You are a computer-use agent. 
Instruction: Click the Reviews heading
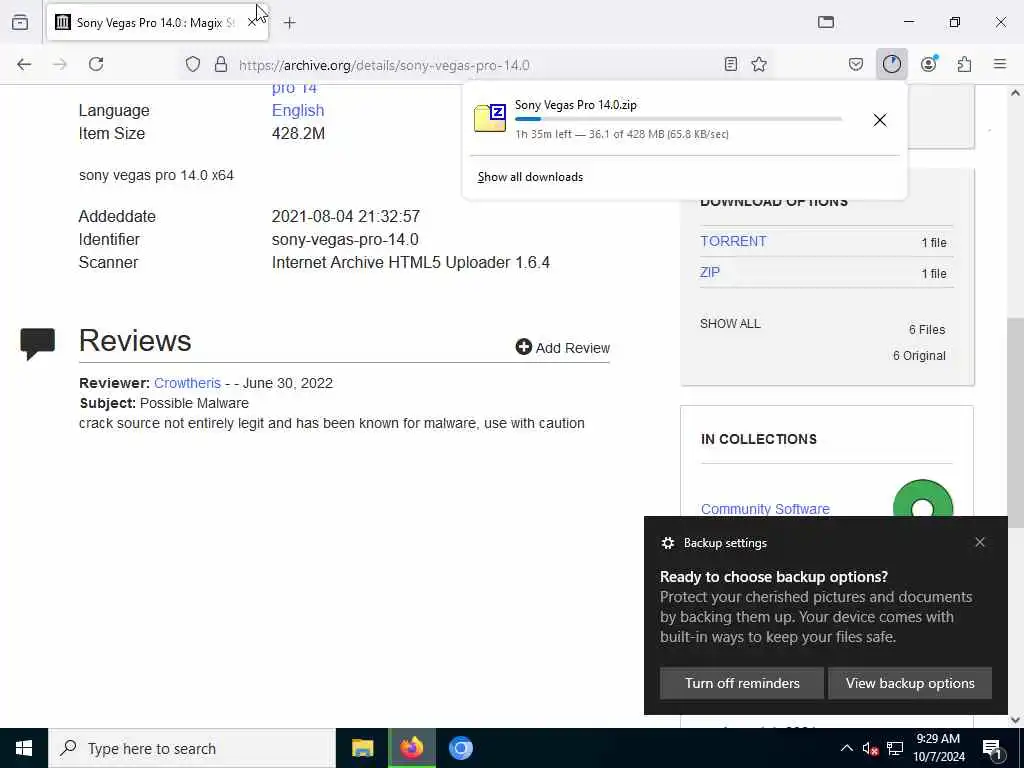coord(135,341)
